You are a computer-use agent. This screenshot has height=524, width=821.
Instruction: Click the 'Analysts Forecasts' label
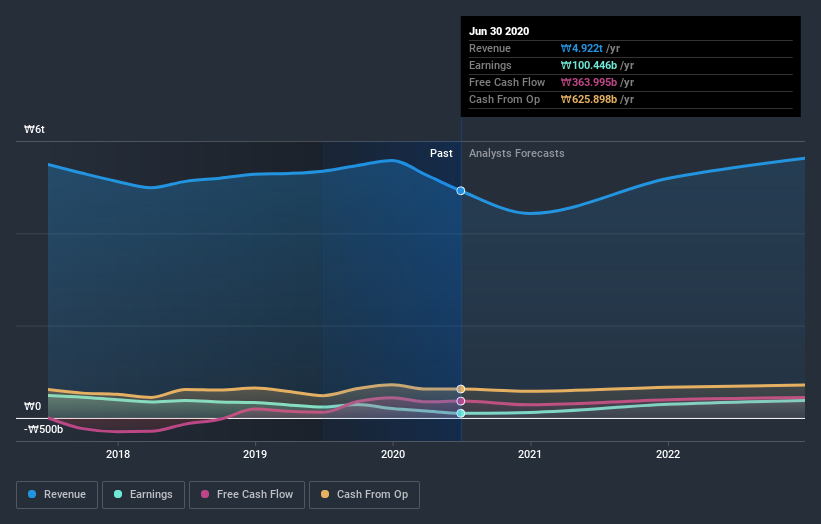[x=517, y=153]
